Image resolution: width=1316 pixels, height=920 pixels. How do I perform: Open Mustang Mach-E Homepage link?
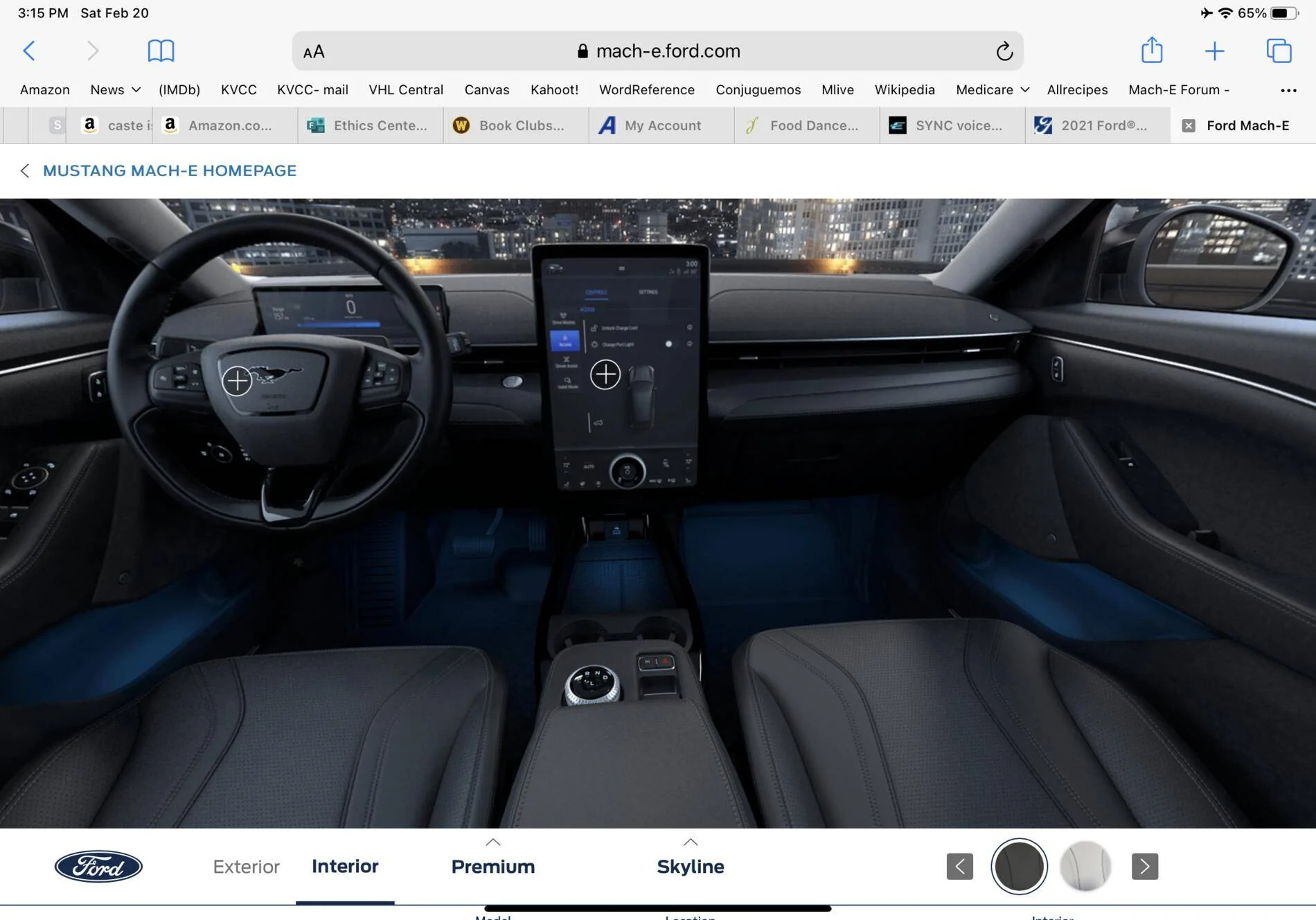(170, 170)
